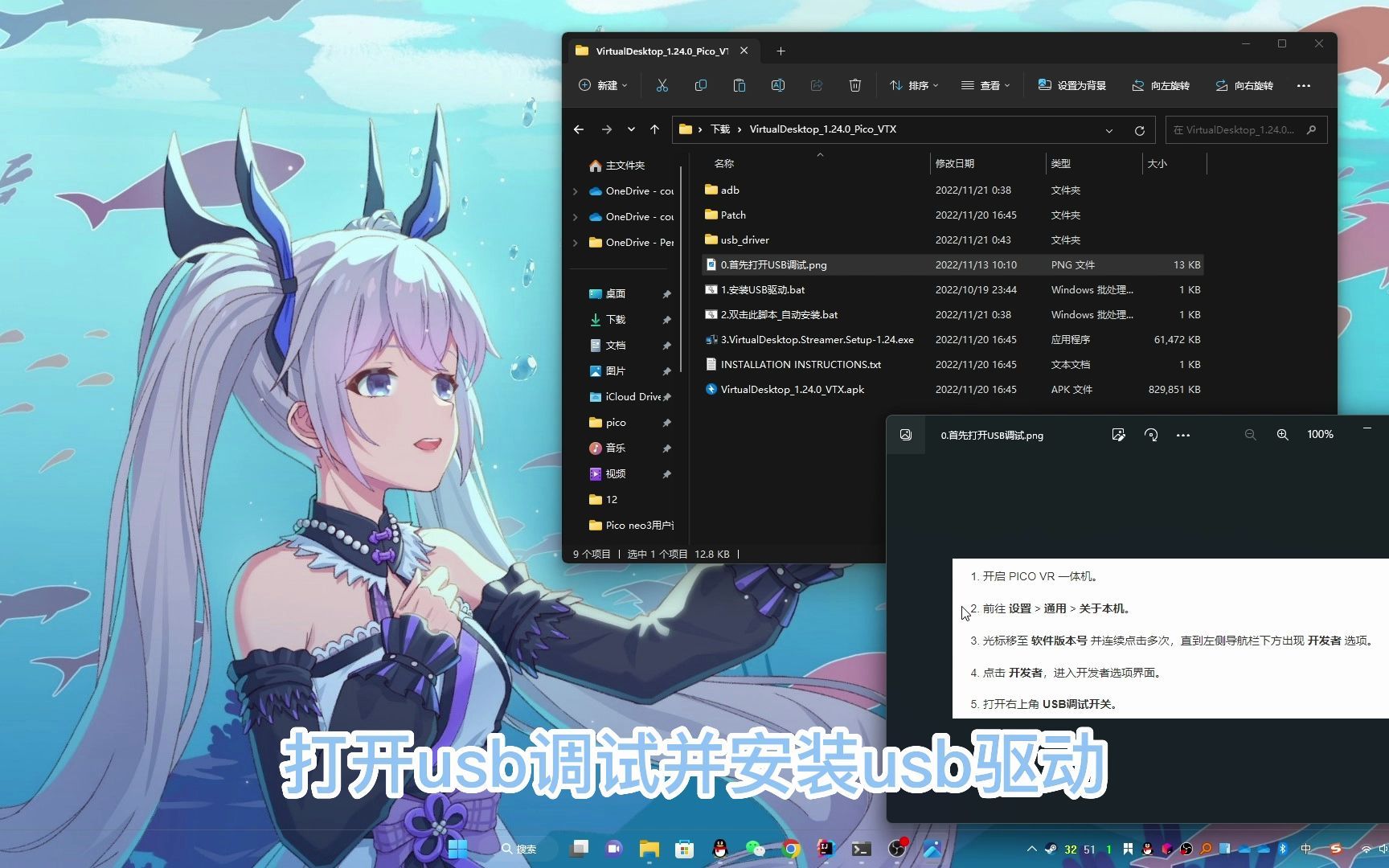Expand the New (新建) dropdown
The image size is (1389, 868).
[604, 85]
